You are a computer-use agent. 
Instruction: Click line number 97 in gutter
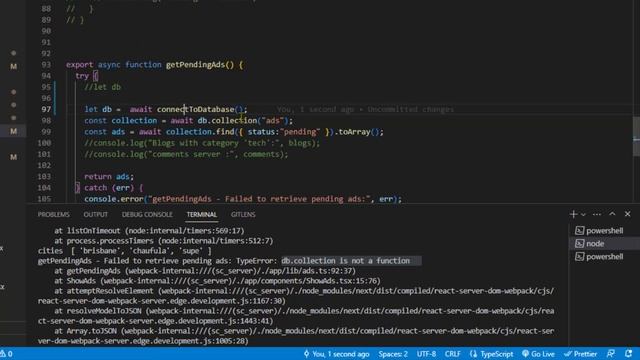pyautogui.click(x=46, y=109)
